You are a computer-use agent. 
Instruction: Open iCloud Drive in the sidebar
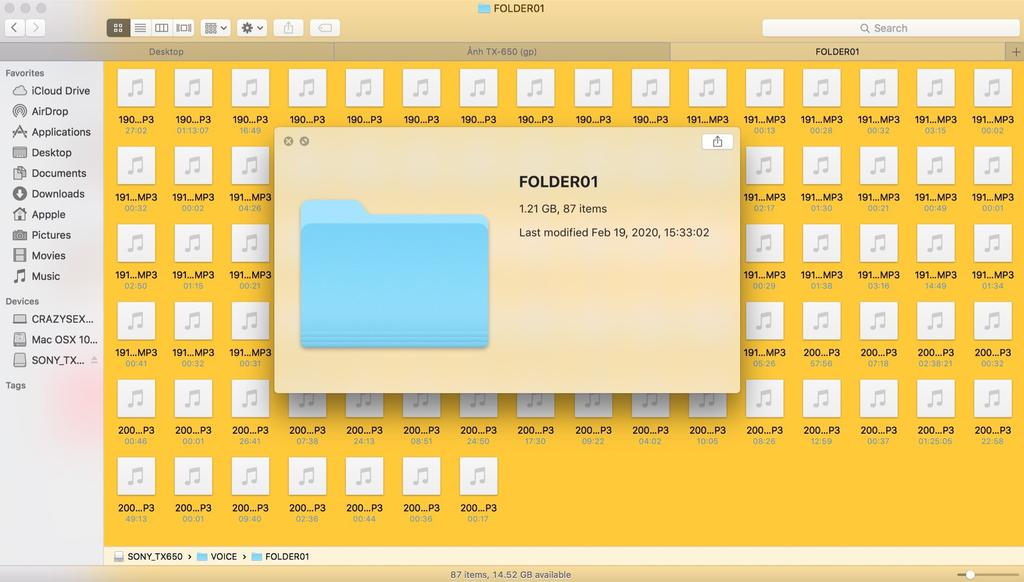(x=51, y=91)
